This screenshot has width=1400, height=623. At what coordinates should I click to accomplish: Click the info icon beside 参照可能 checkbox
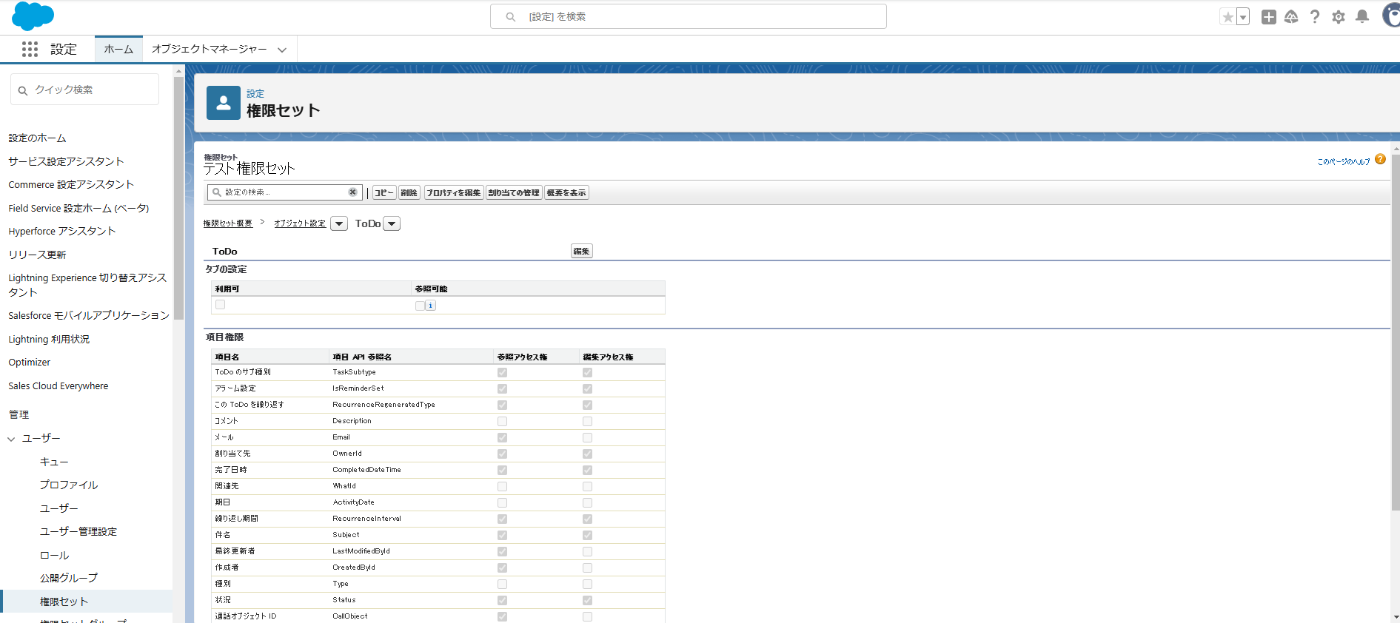pos(430,306)
